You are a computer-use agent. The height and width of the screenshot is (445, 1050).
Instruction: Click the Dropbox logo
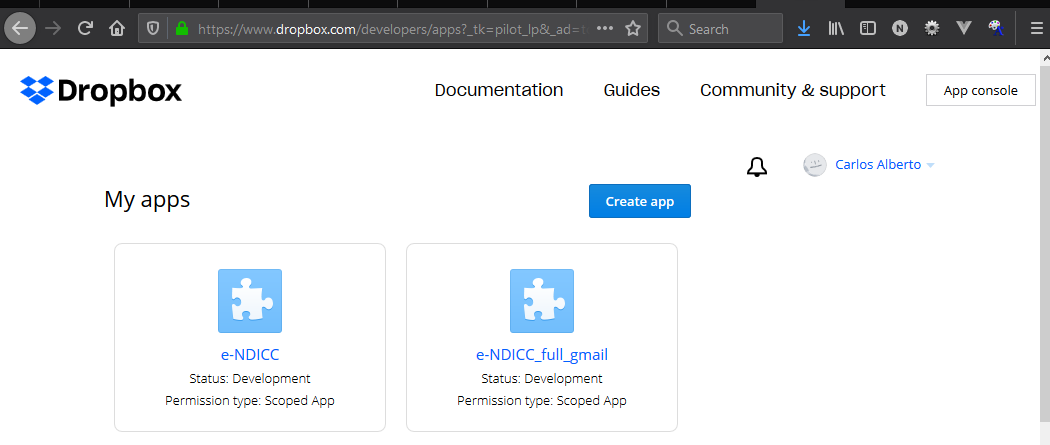(x=101, y=91)
